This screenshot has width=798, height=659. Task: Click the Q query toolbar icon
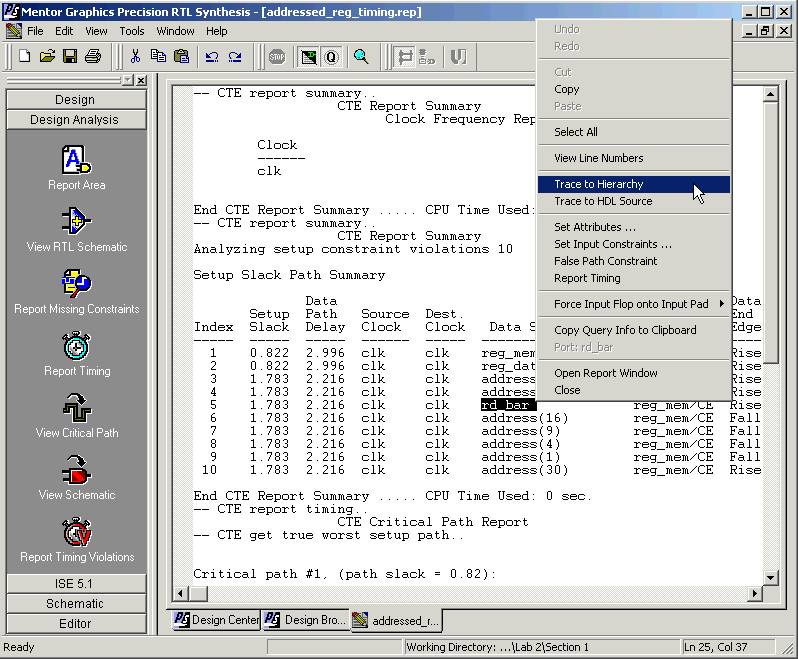(x=331, y=56)
